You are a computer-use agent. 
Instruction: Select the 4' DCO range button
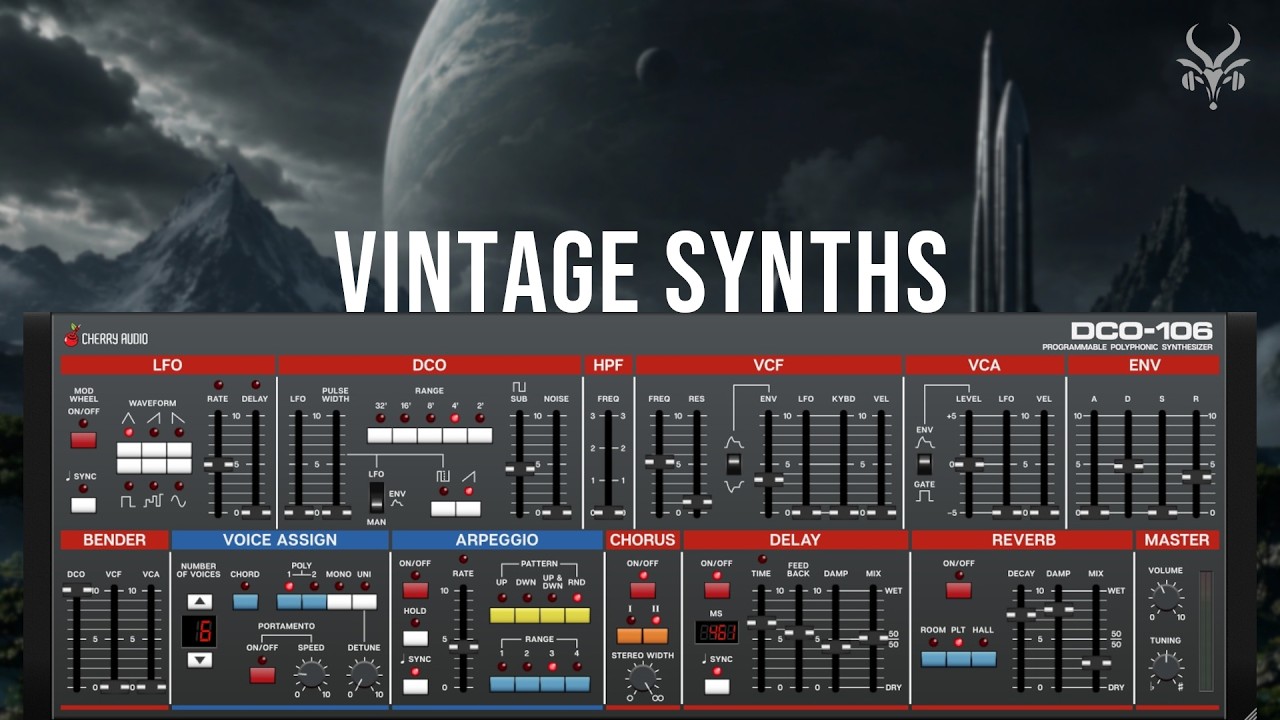455,435
